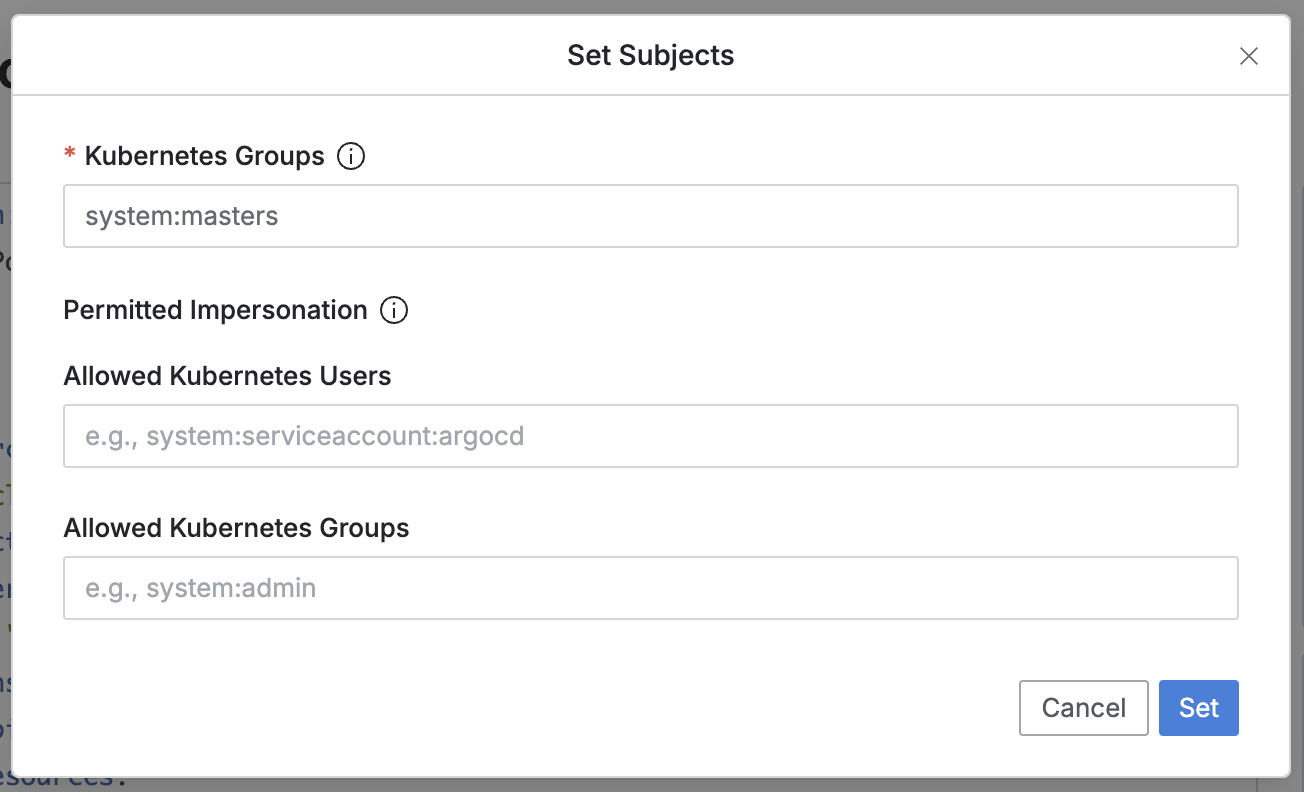Click the info icon beside Kubernetes Groups
Image resolution: width=1304 pixels, height=792 pixels.
pyautogui.click(x=351, y=156)
